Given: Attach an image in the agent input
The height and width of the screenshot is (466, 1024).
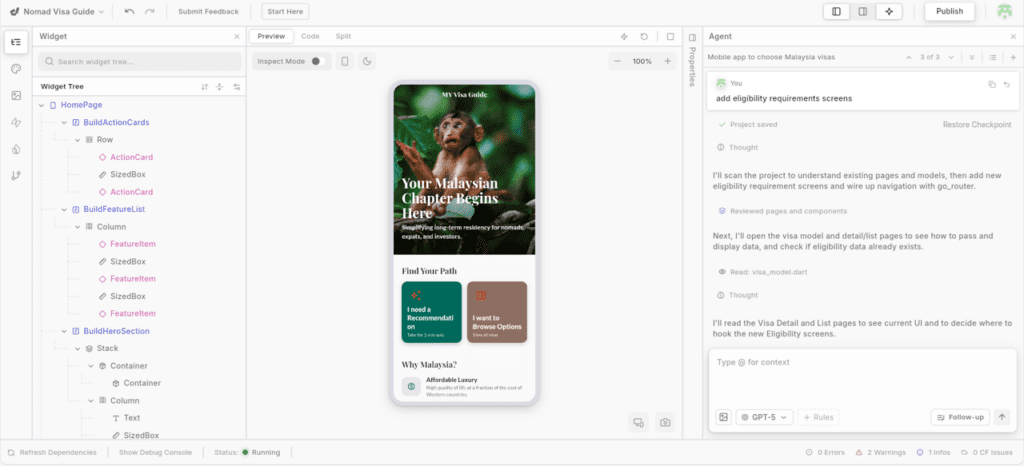Looking at the screenshot, I should point(724,417).
